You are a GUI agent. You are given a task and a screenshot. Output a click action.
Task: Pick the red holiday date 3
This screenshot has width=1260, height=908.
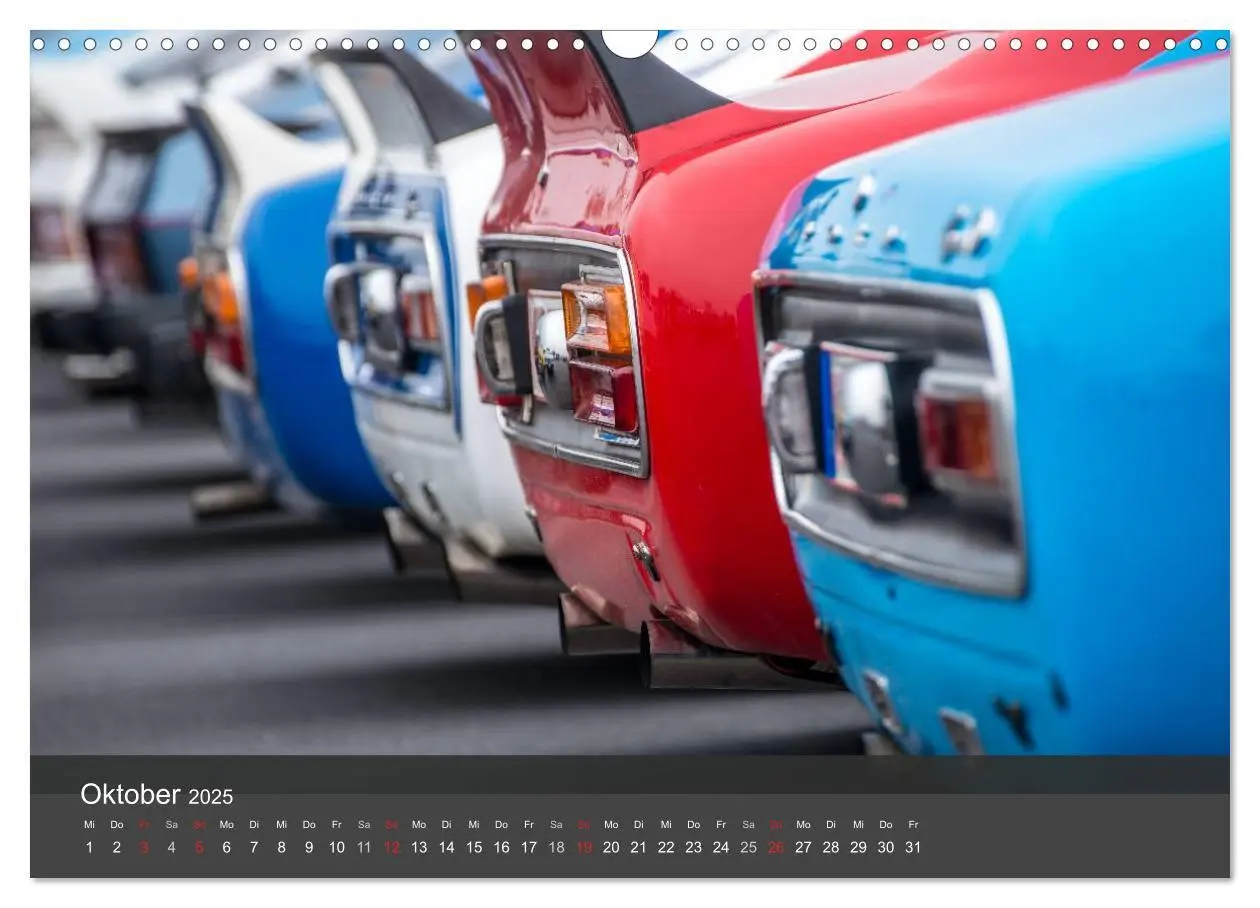tap(144, 847)
